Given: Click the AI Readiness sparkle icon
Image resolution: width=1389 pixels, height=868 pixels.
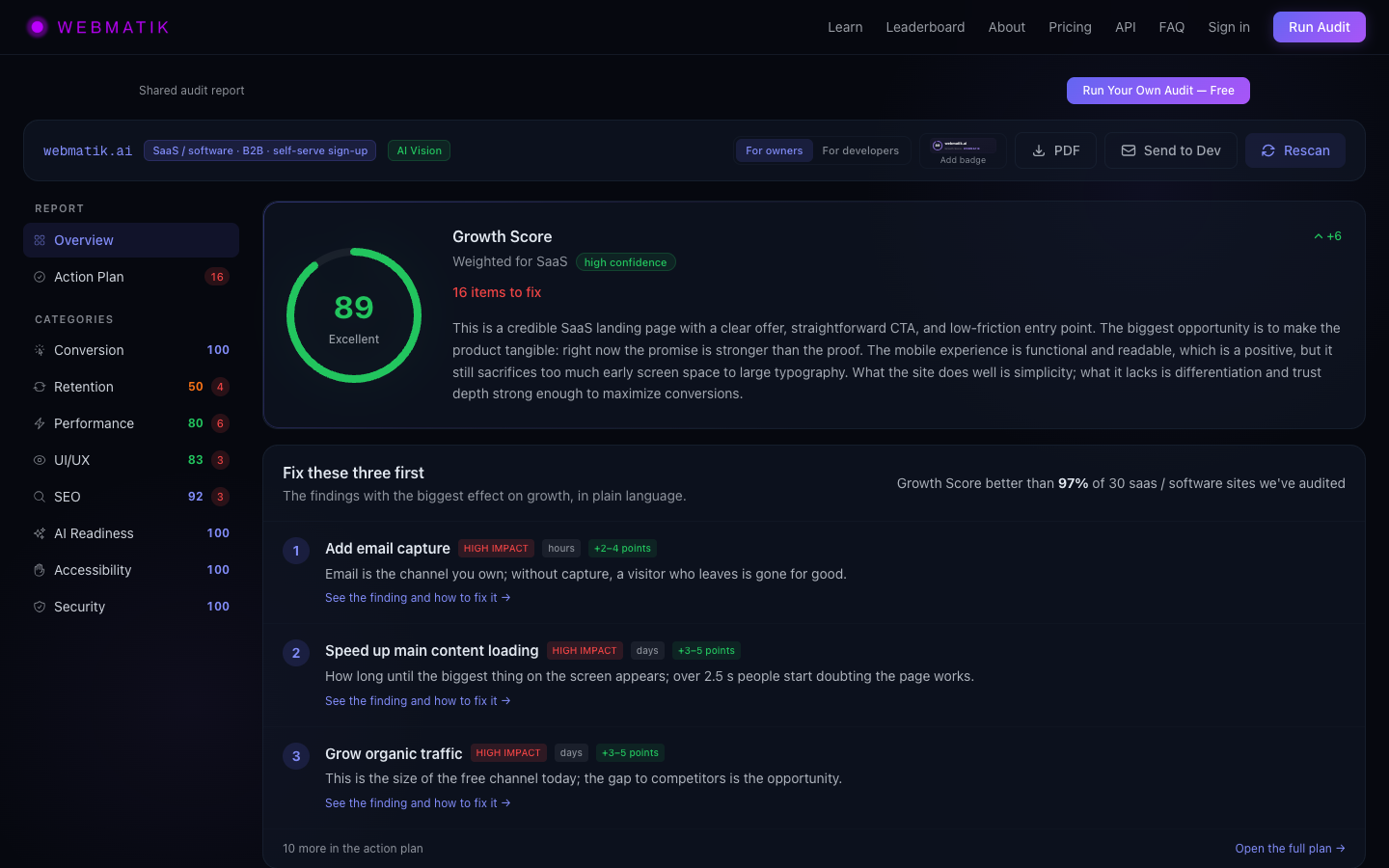Looking at the screenshot, I should (x=40, y=533).
